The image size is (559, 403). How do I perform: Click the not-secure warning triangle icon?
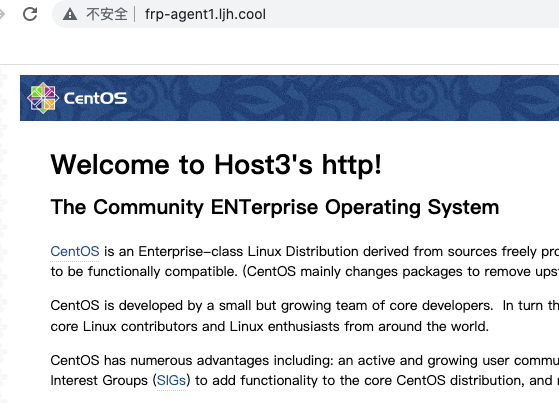[70, 15]
